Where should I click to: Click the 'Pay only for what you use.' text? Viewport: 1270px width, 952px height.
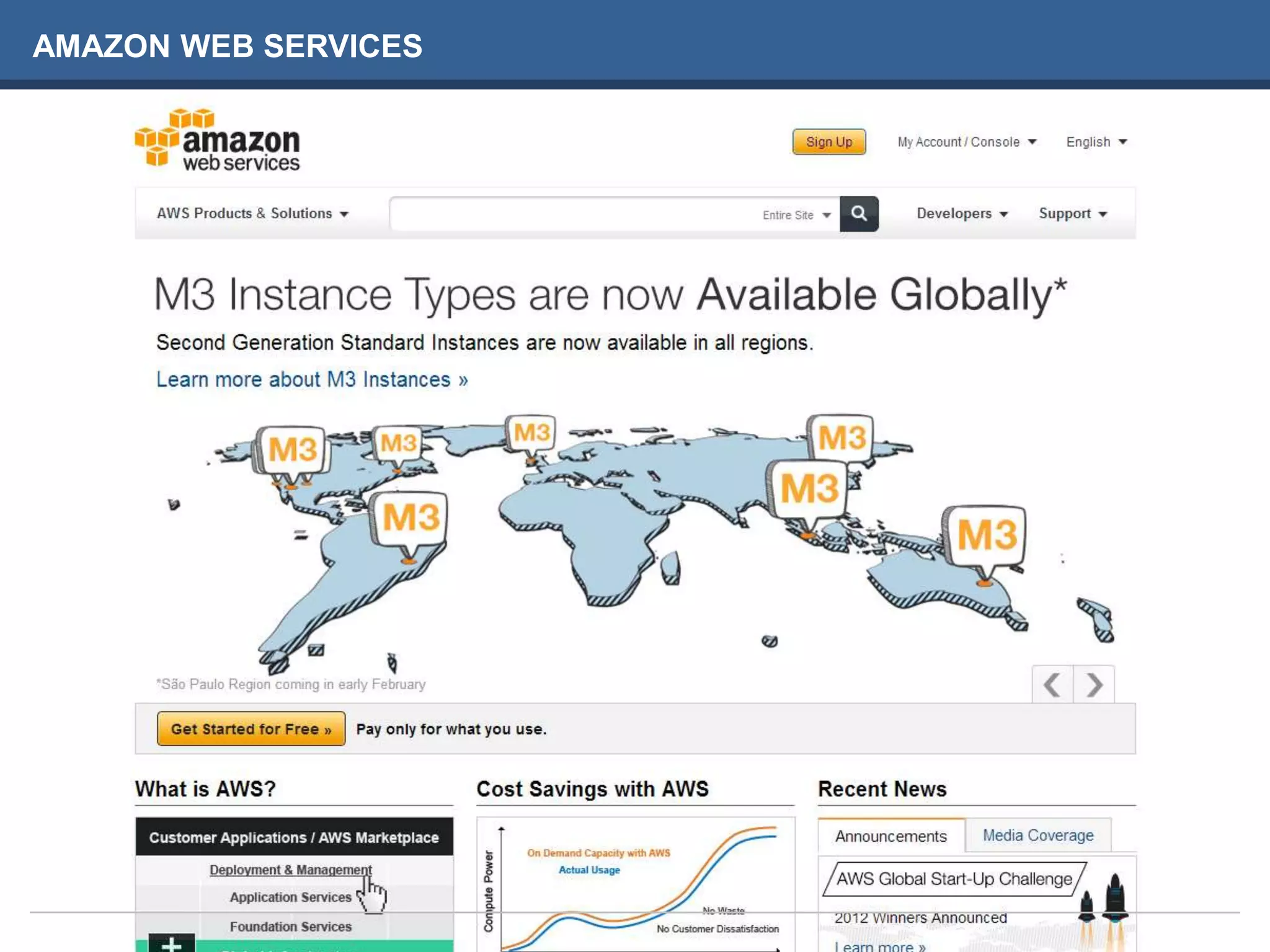click(x=451, y=729)
